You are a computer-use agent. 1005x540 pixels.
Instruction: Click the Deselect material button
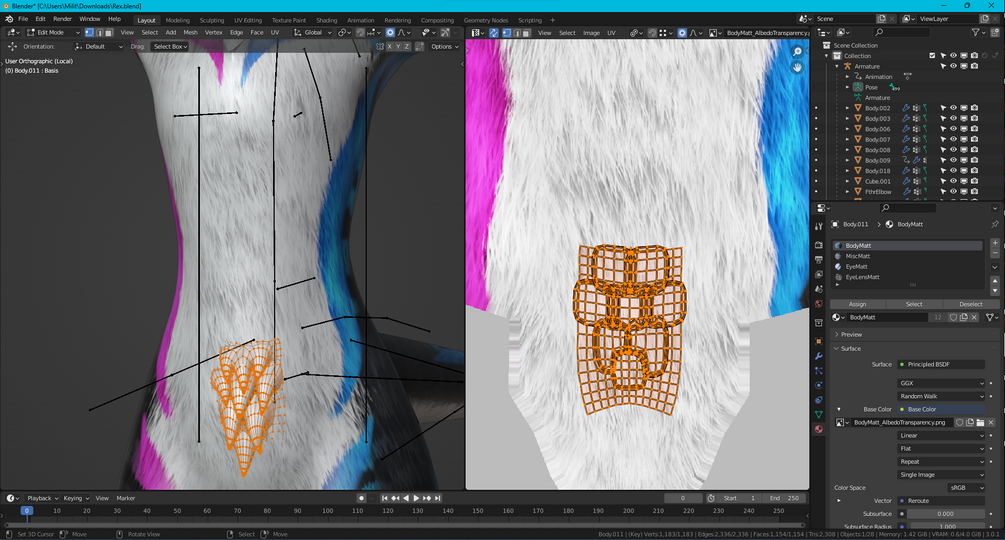[x=970, y=304]
